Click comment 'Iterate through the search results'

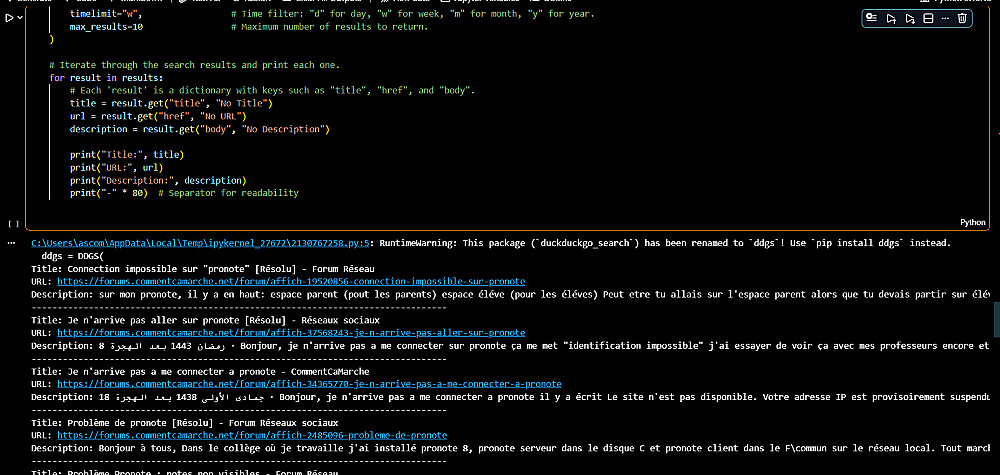[195, 65]
